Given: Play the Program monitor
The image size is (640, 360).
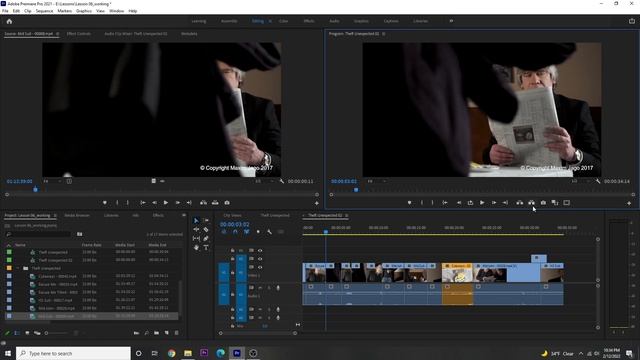Looking at the screenshot, I should 482,202.
